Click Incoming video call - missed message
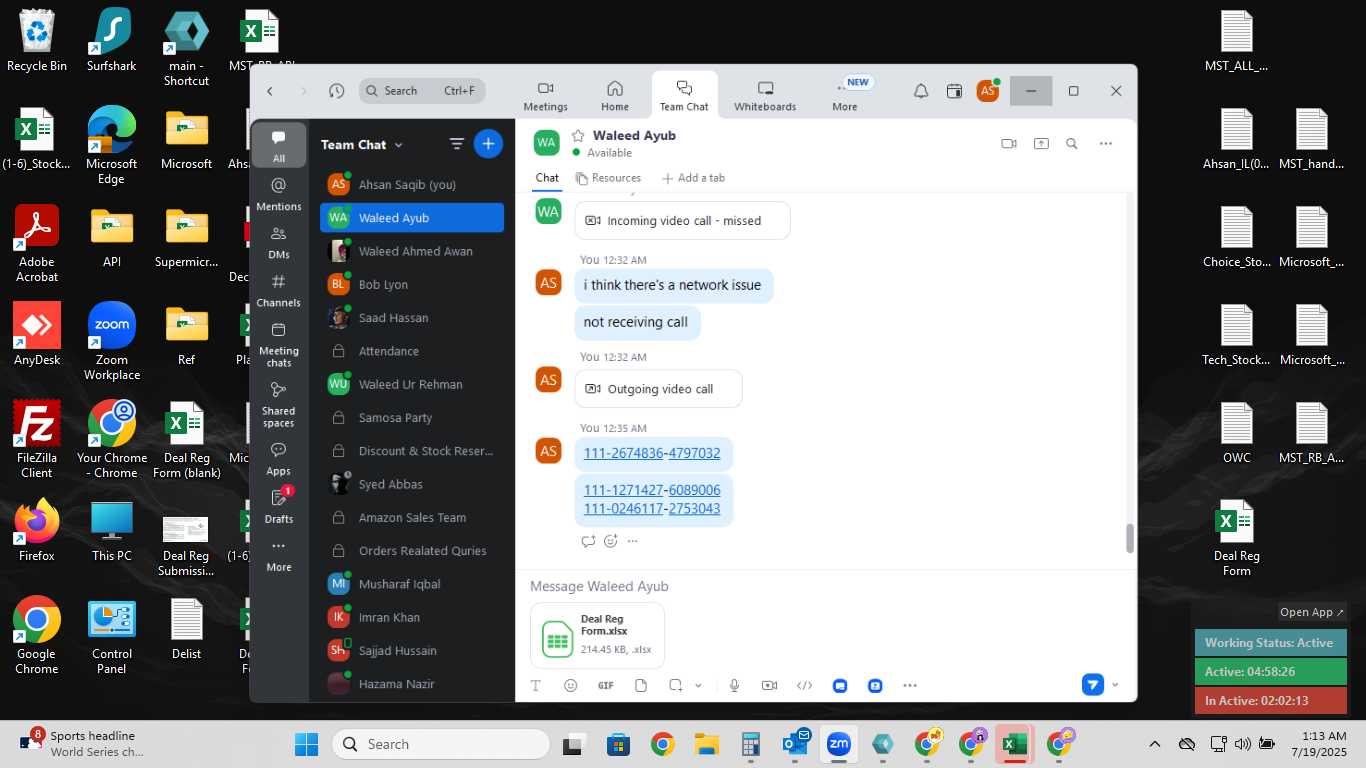1366x768 pixels. pyautogui.click(x=682, y=221)
